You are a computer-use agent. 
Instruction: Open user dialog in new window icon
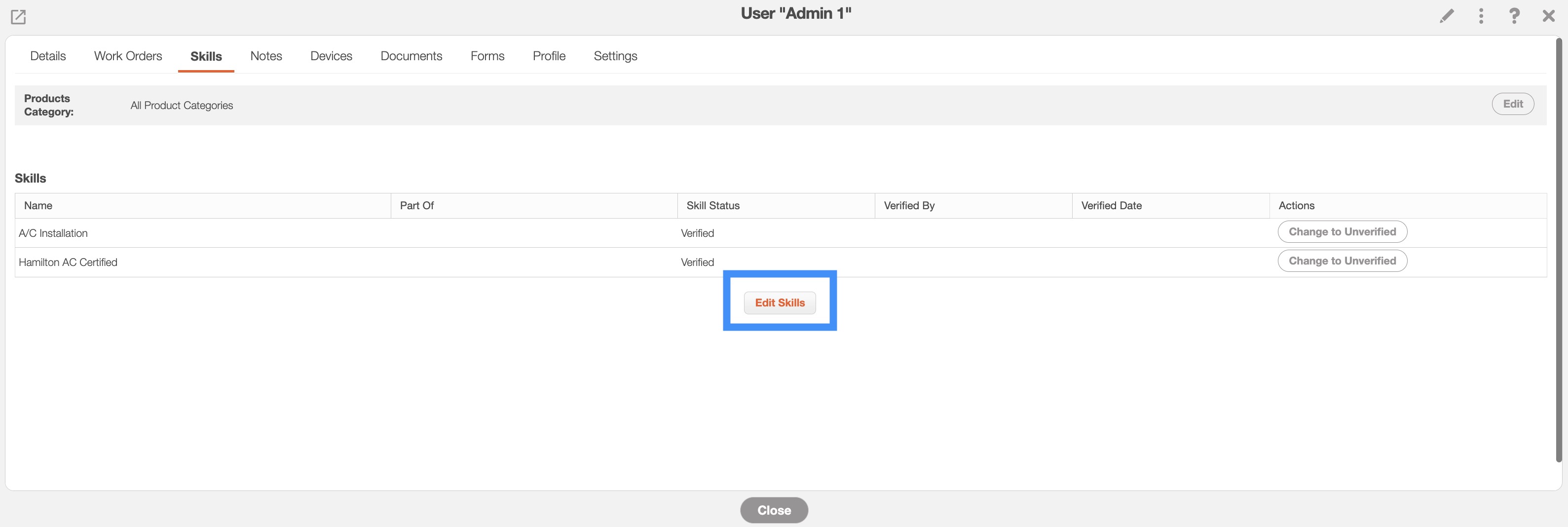(18, 17)
